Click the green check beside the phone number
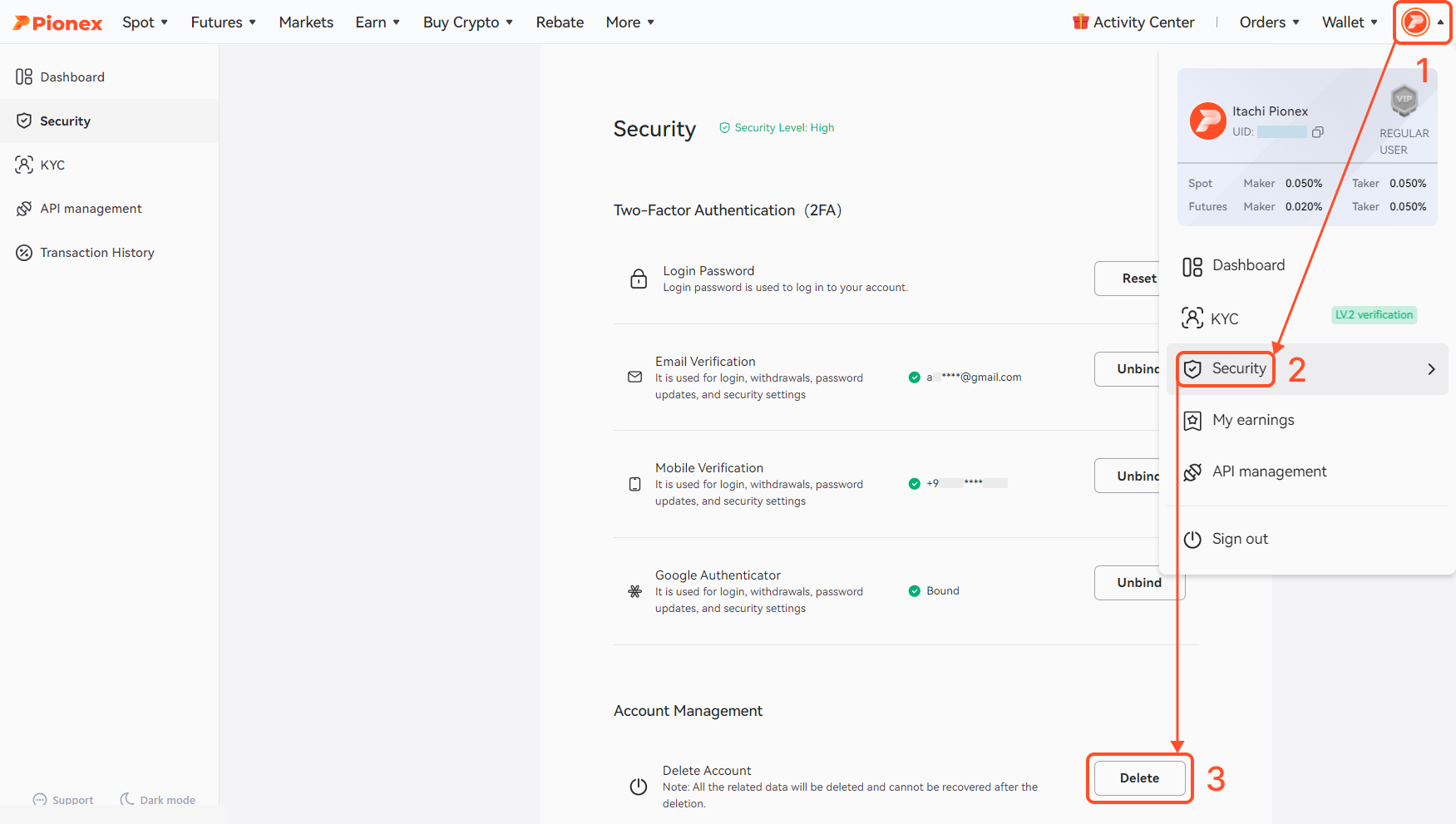This screenshot has height=824, width=1456. [915, 484]
